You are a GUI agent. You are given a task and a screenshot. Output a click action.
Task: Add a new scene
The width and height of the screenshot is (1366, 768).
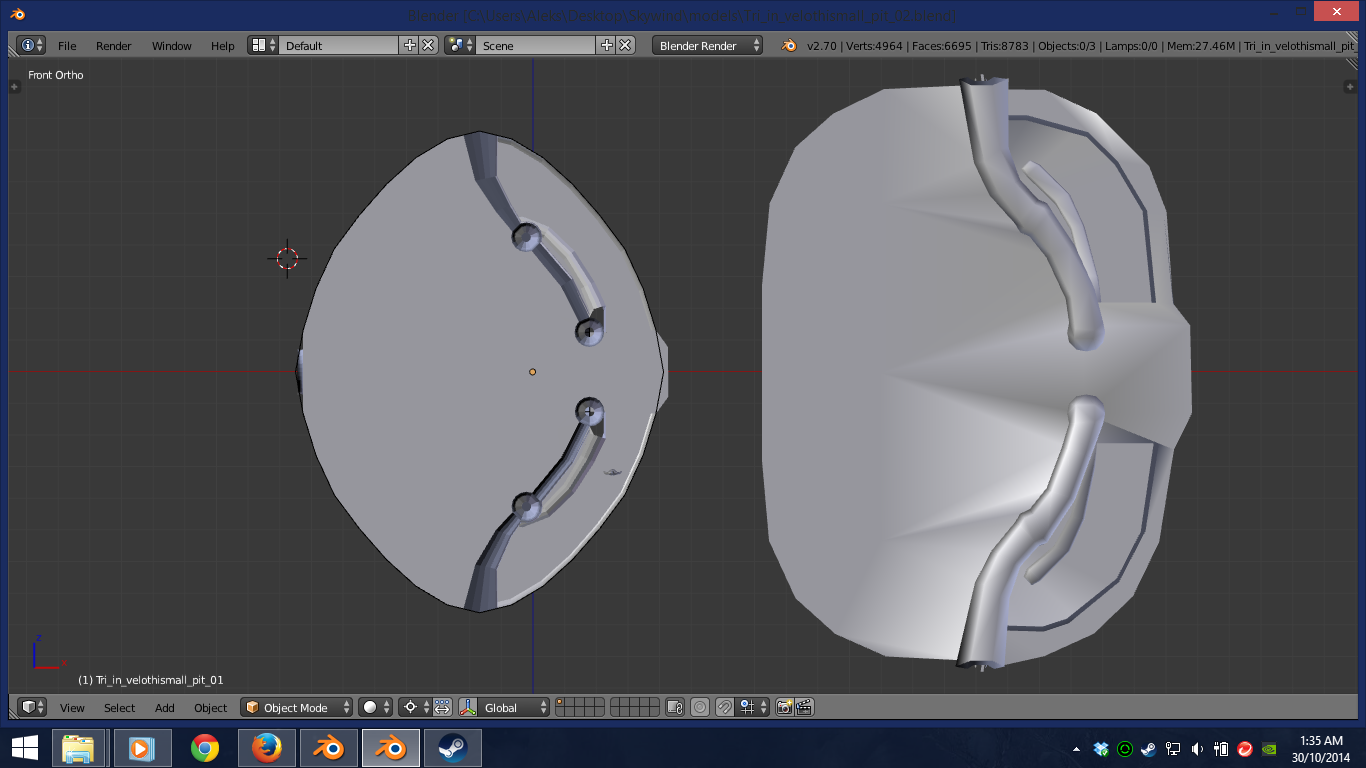point(606,45)
